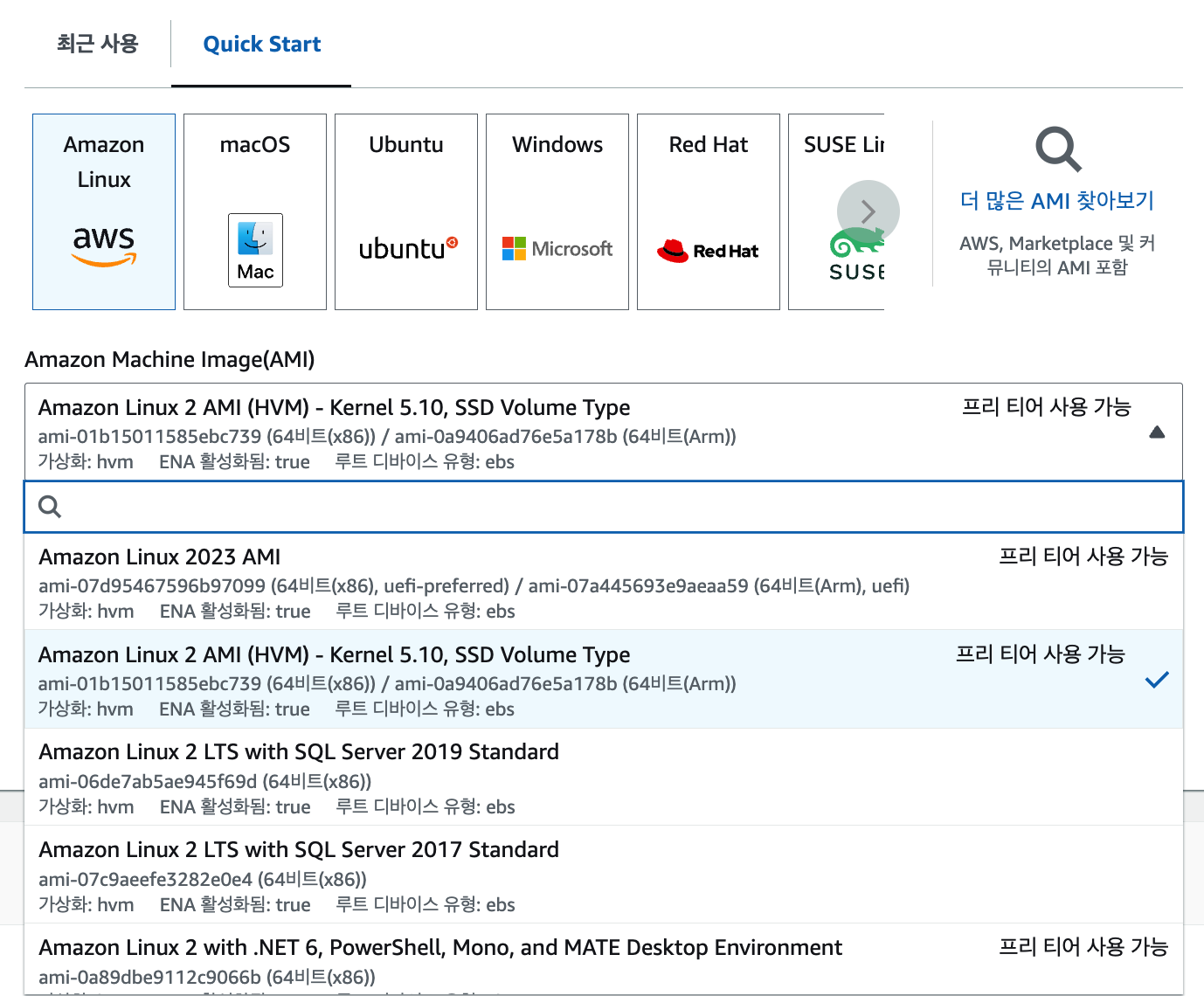Click the Mac Finder icon
Image resolution: width=1204 pixels, height=996 pixels.
coord(255,250)
